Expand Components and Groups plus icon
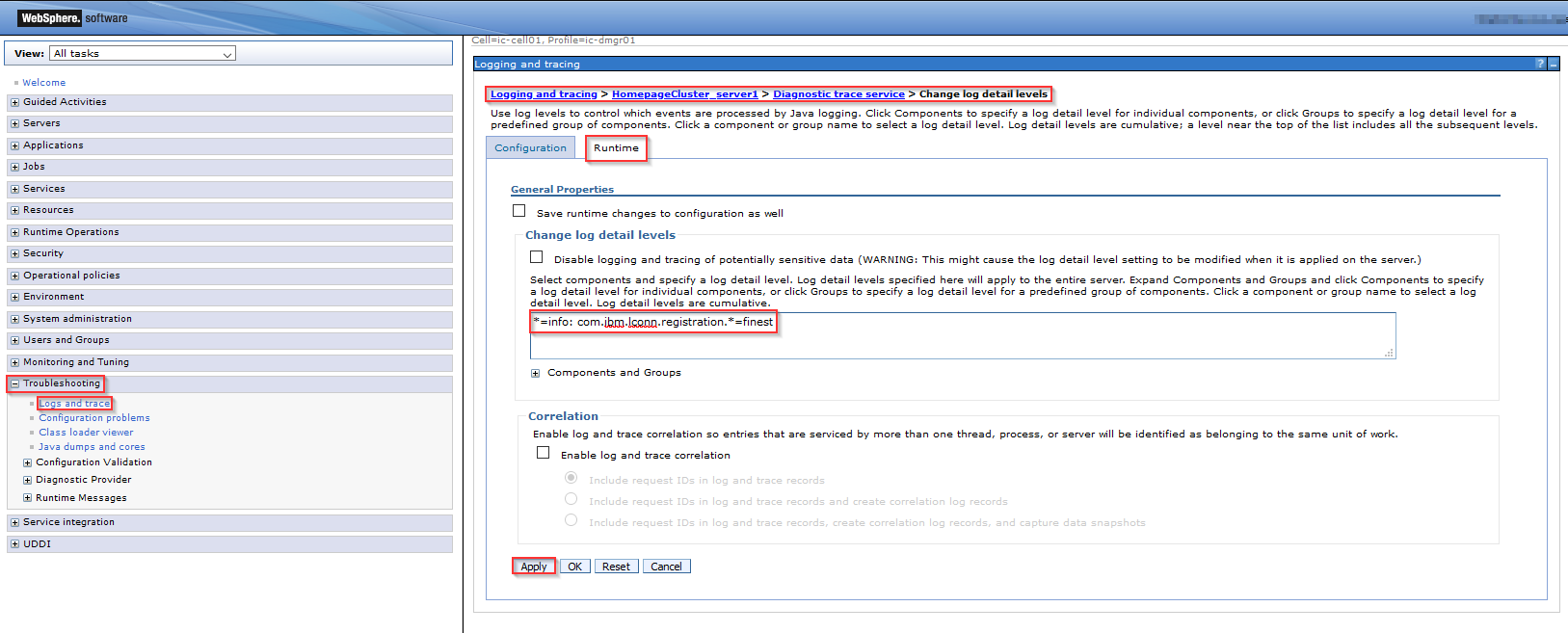This screenshot has height=633, width=1568. (x=536, y=373)
